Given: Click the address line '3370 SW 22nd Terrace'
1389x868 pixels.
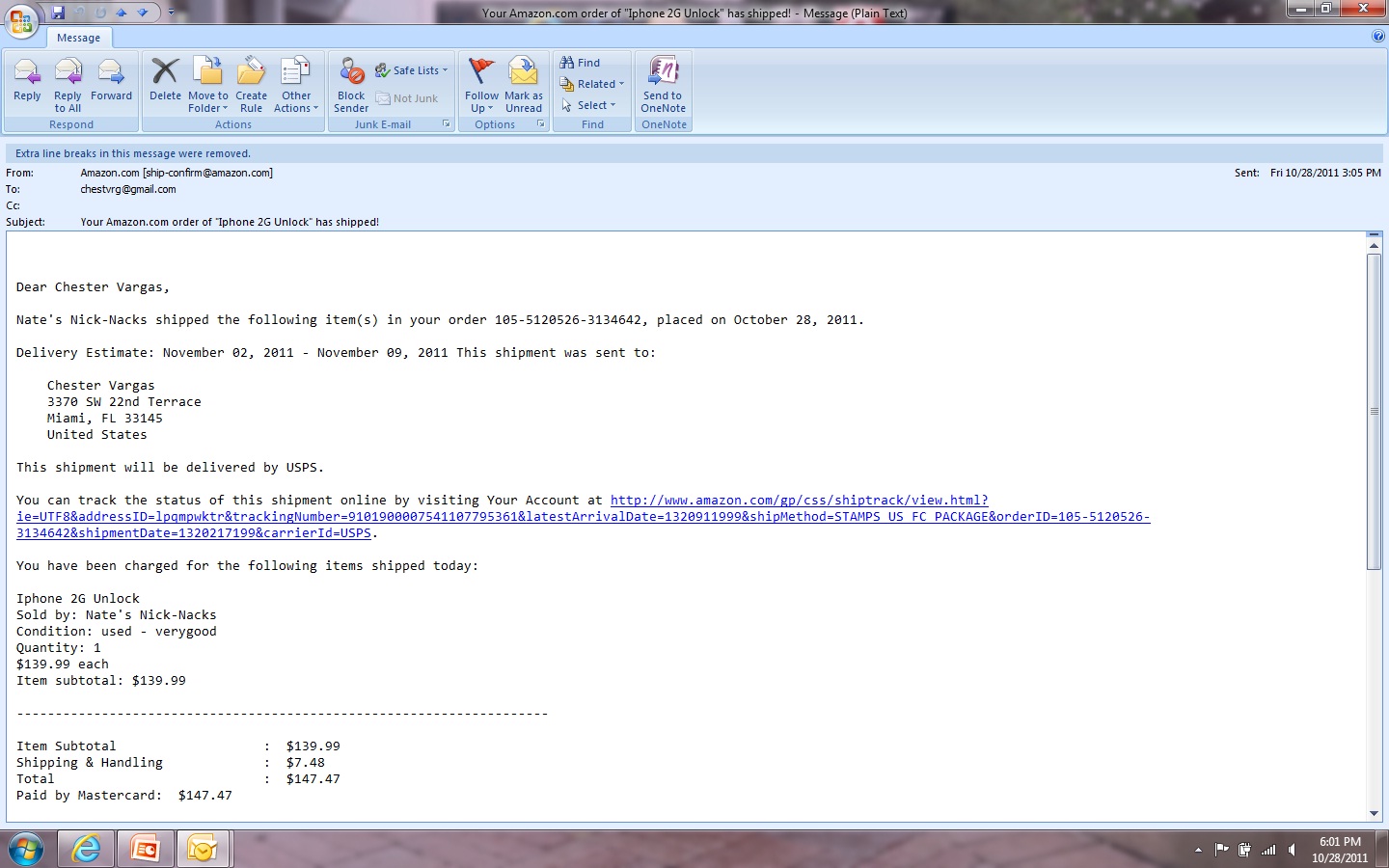Looking at the screenshot, I should point(124,402).
